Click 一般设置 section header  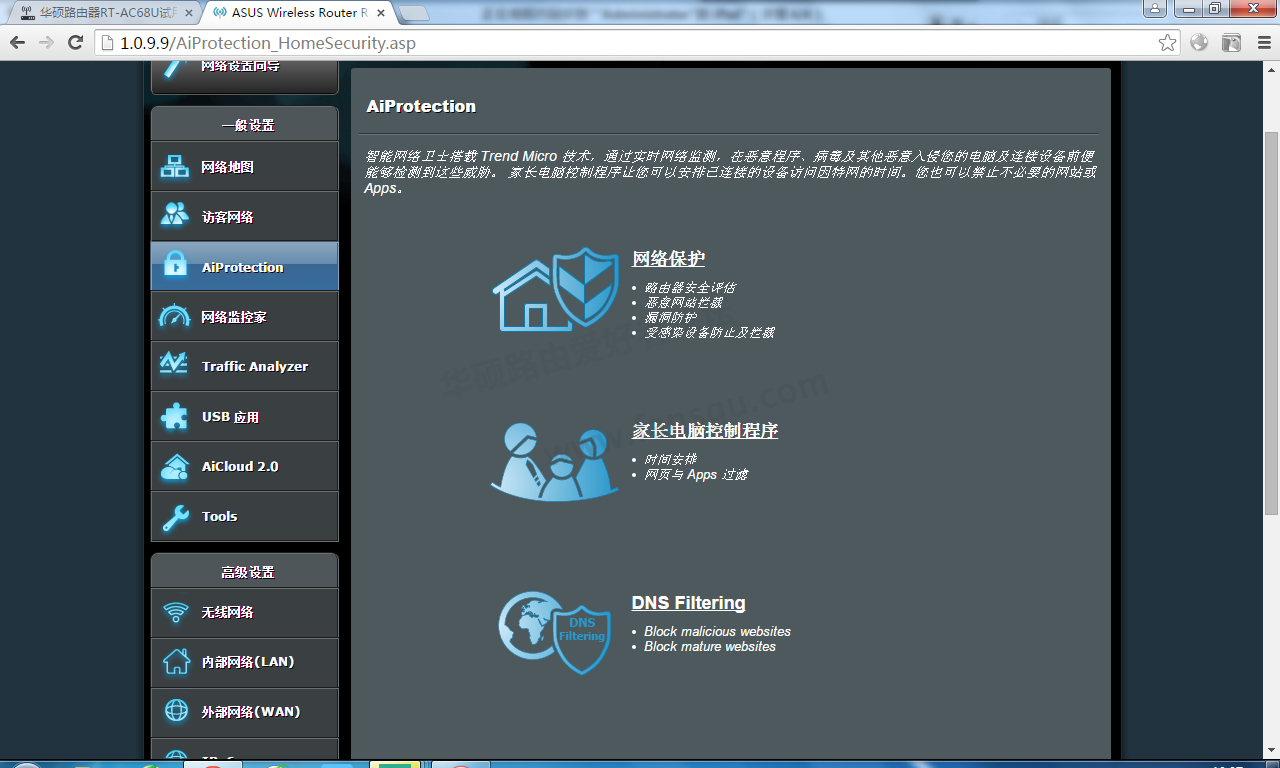pyautogui.click(x=247, y=125)
